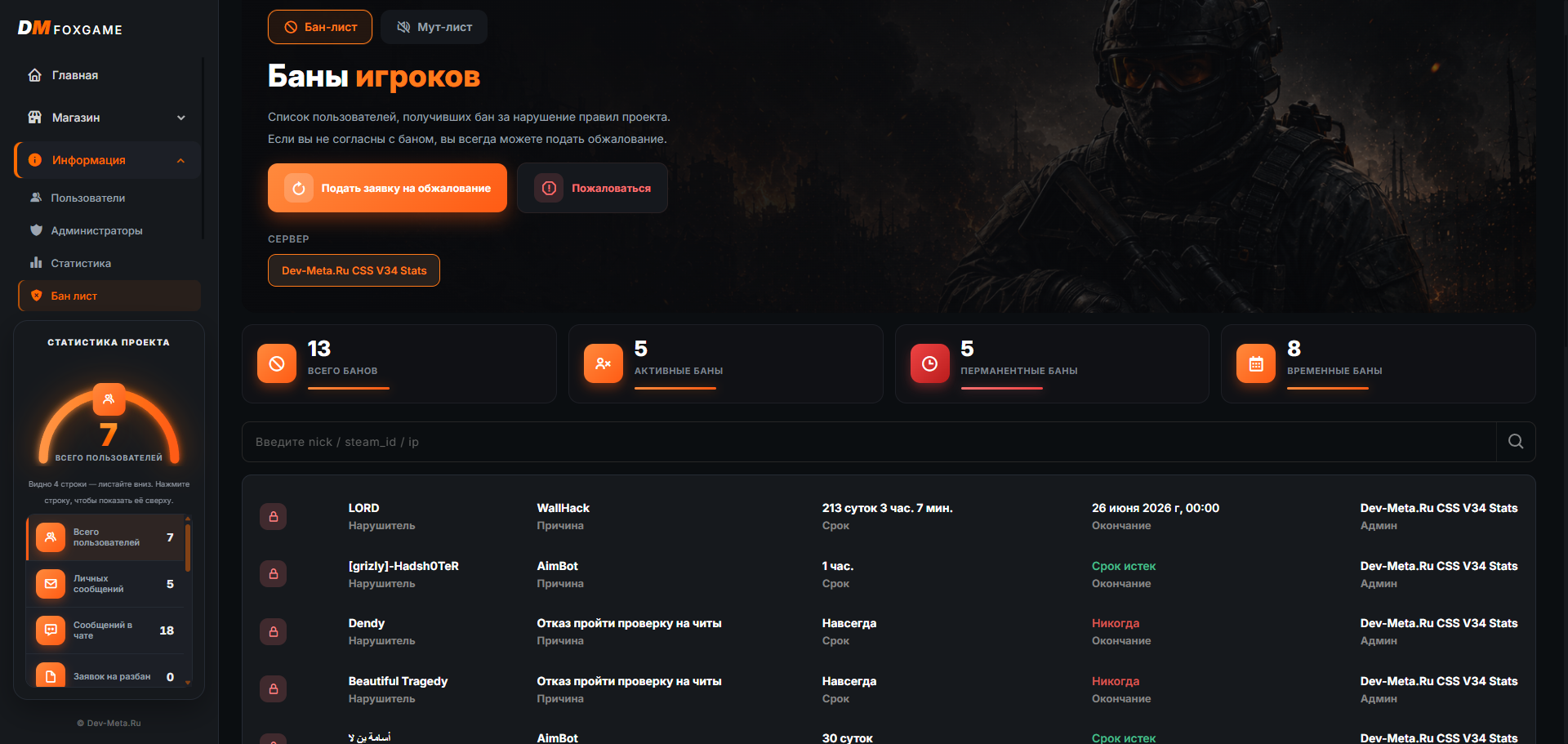This screenshot has height=744, width=1568.
Task: Collapse the Информация menu chevron
Action: pos(181,160)
